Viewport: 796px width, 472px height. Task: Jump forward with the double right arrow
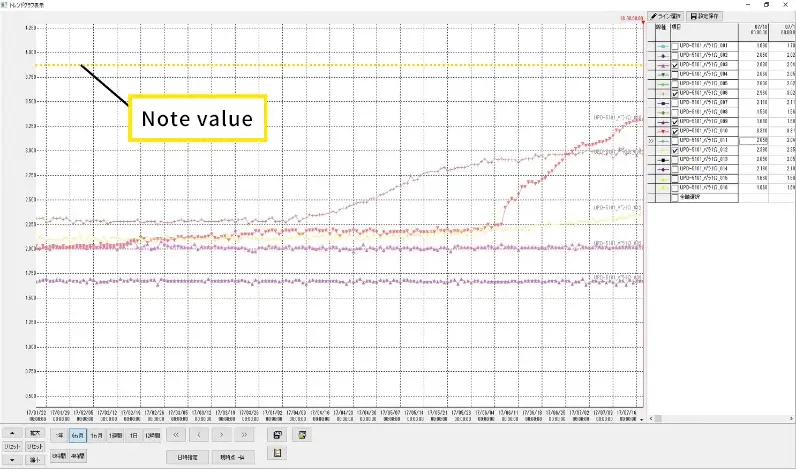coord(244,435)
